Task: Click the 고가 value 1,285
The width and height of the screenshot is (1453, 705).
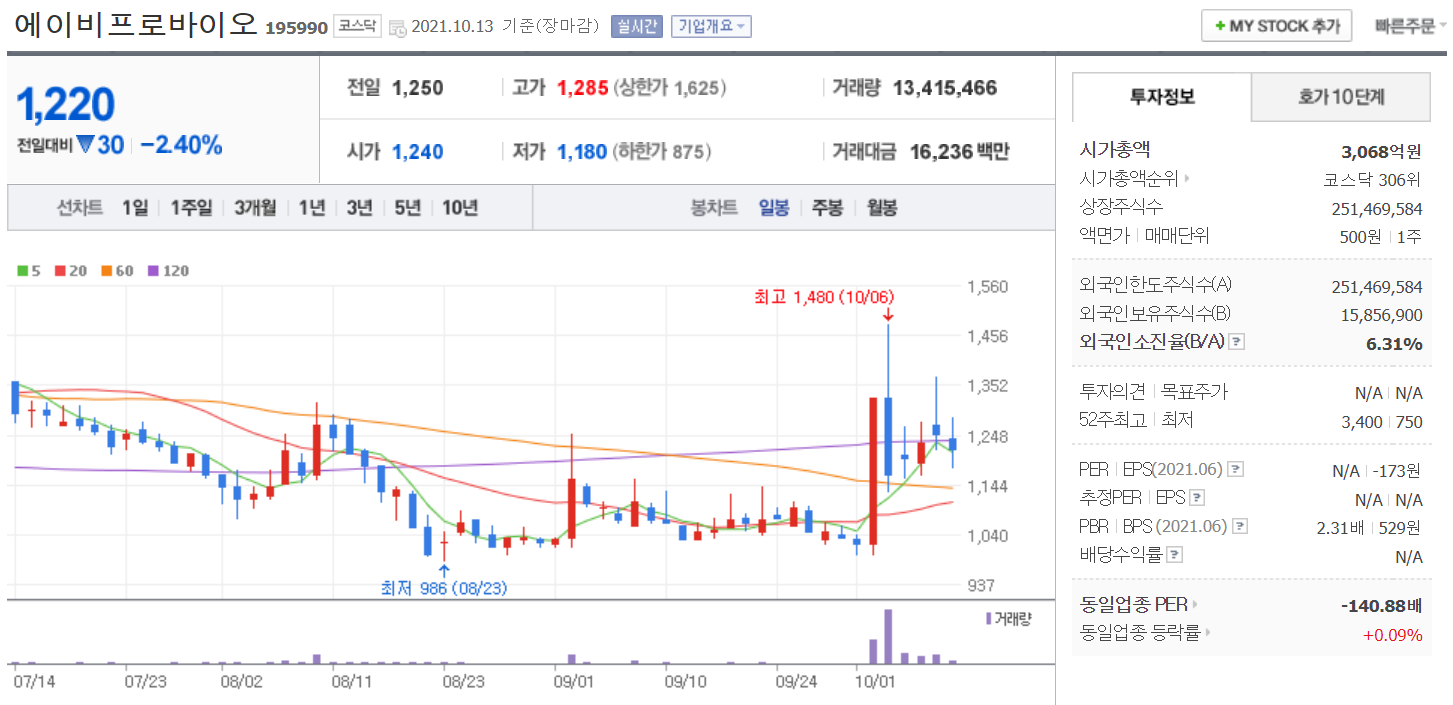Action: point(582,88)
